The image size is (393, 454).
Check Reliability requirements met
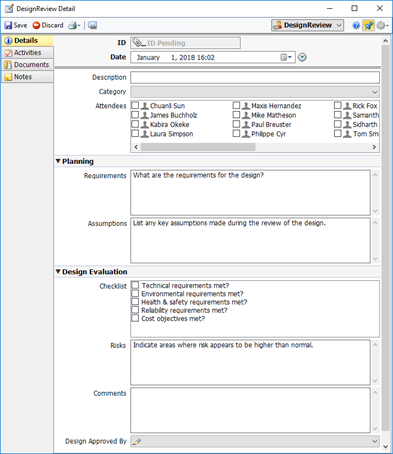[x=135, y=310]
